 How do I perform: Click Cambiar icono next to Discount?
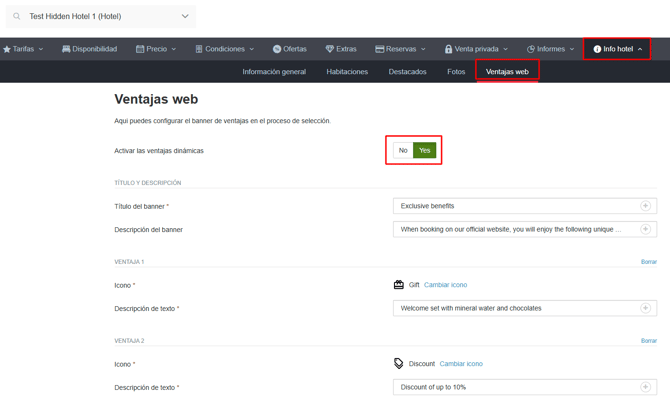[461, 364]
